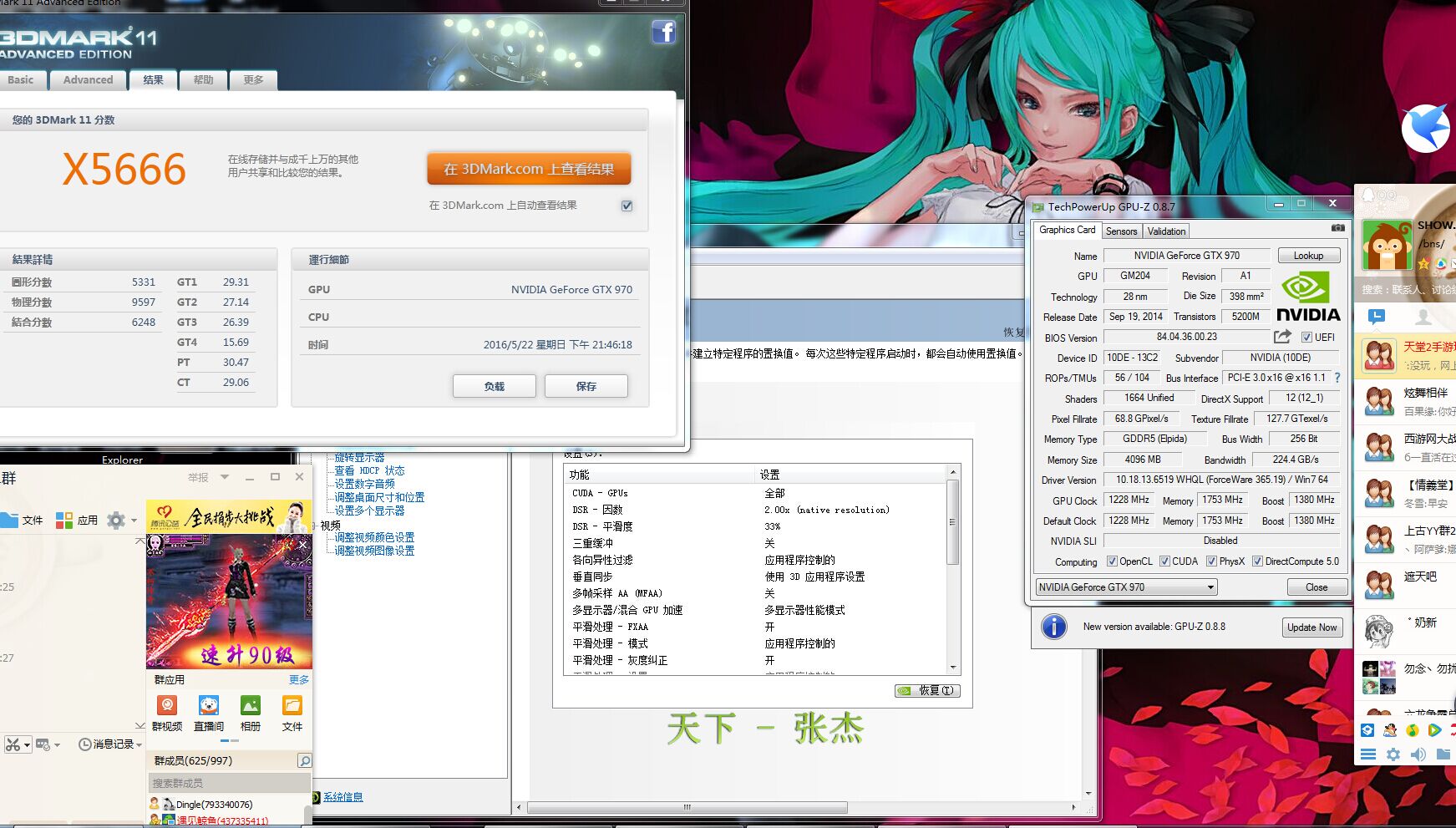Switch to the 更多 tab in 3DMark
1456x828 pixels.
pyautogui.click(x=253, y=80)
